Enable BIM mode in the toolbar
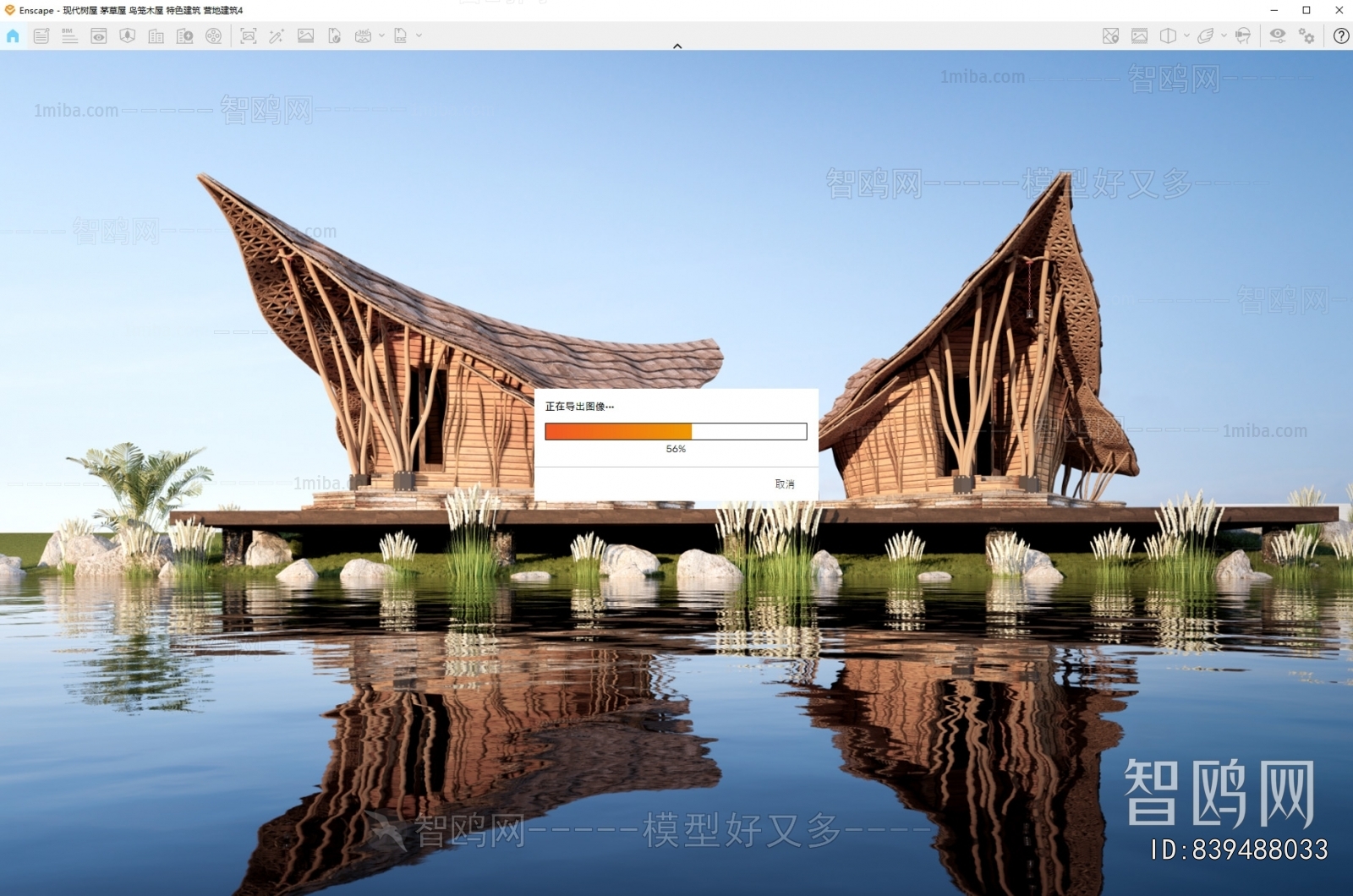This screenshot has height=896, width=1353. tap(68, 36)
